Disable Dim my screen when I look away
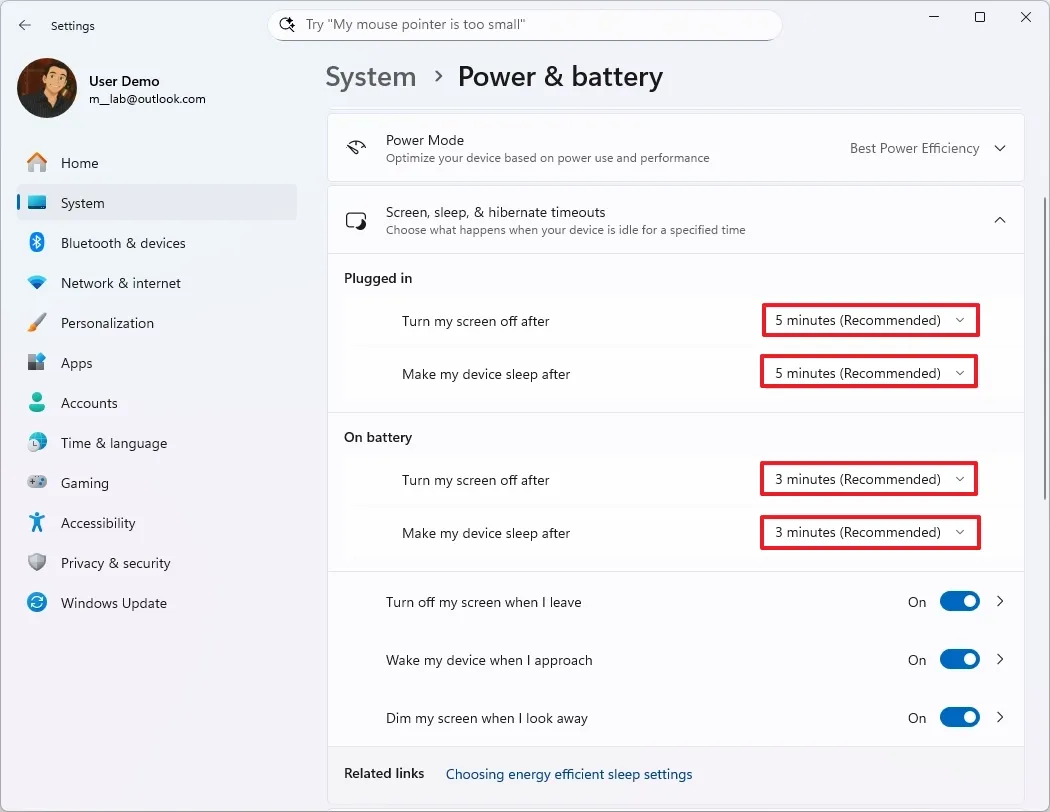This screenshot has width=1050, height=812. pyautogui.click(x=959, y=717)
